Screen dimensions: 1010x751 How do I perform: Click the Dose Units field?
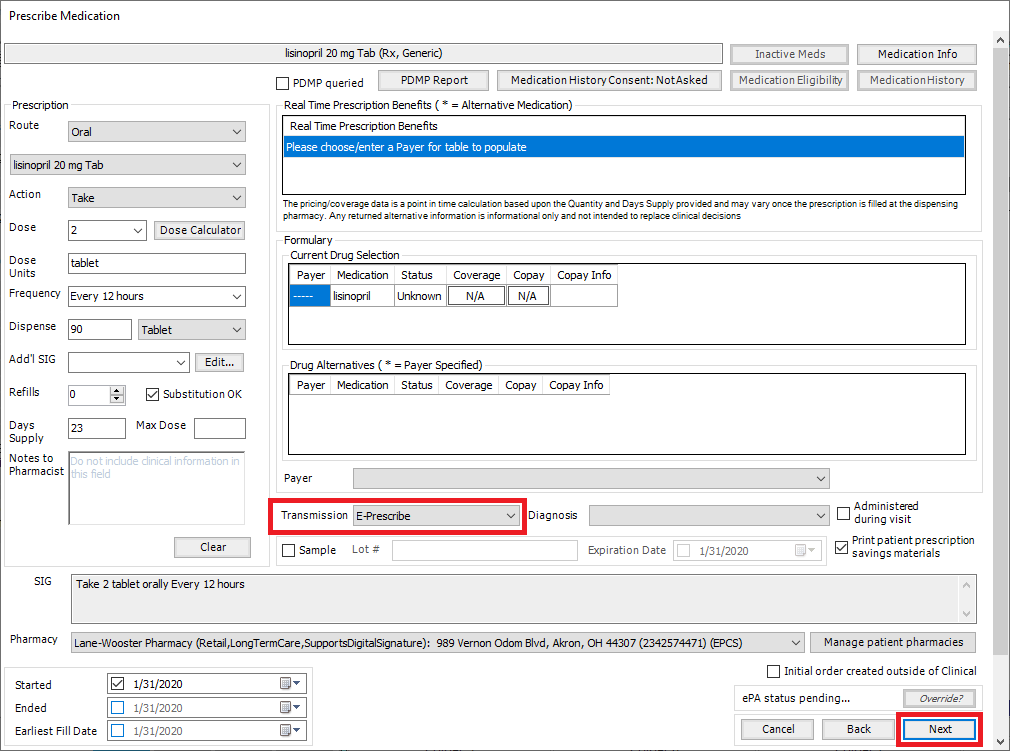point(157,263)
